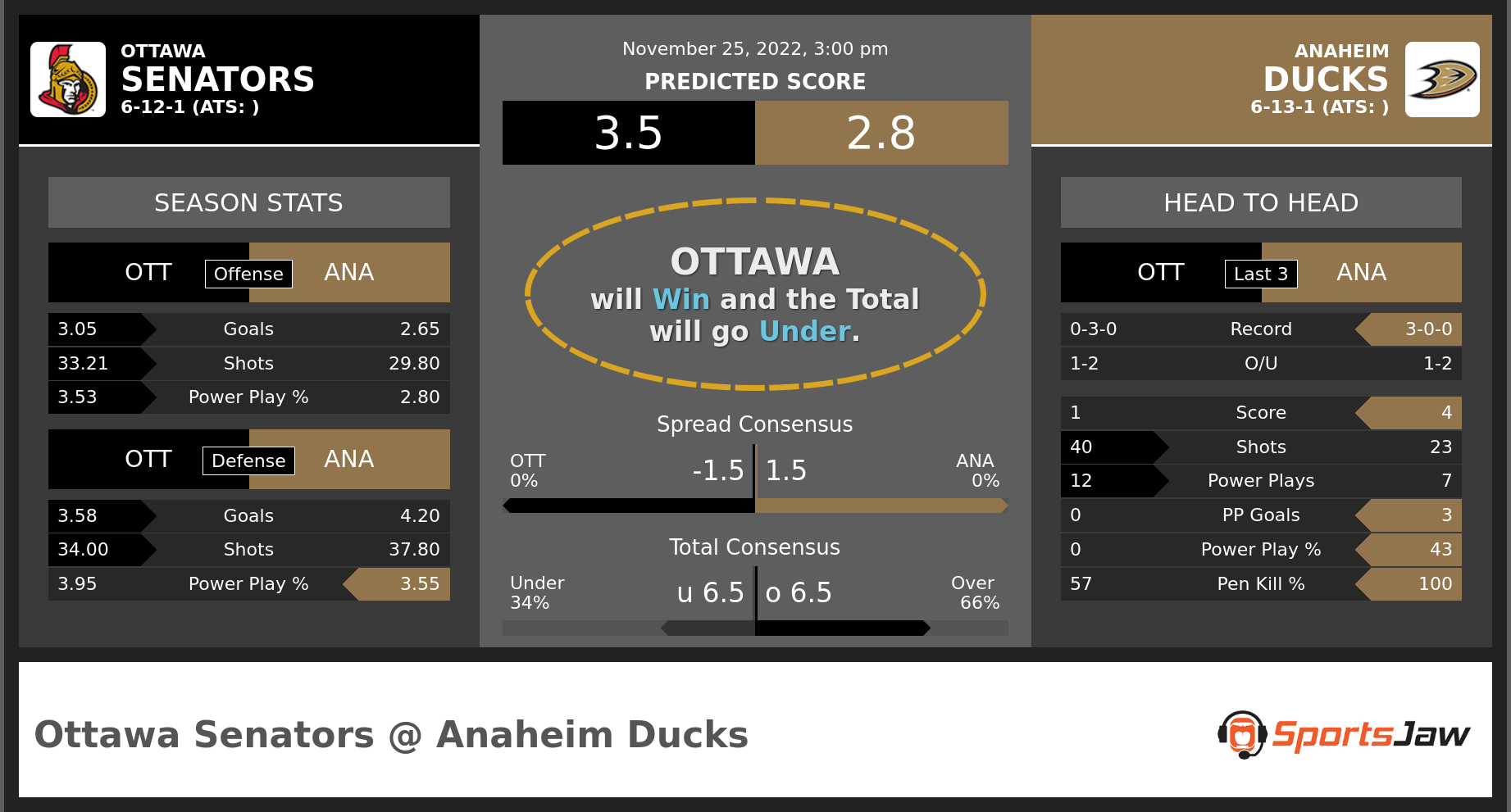Click the Spread Consensus bar
The width and height of the screenshot is (1511, 812).
pos(755,506)
